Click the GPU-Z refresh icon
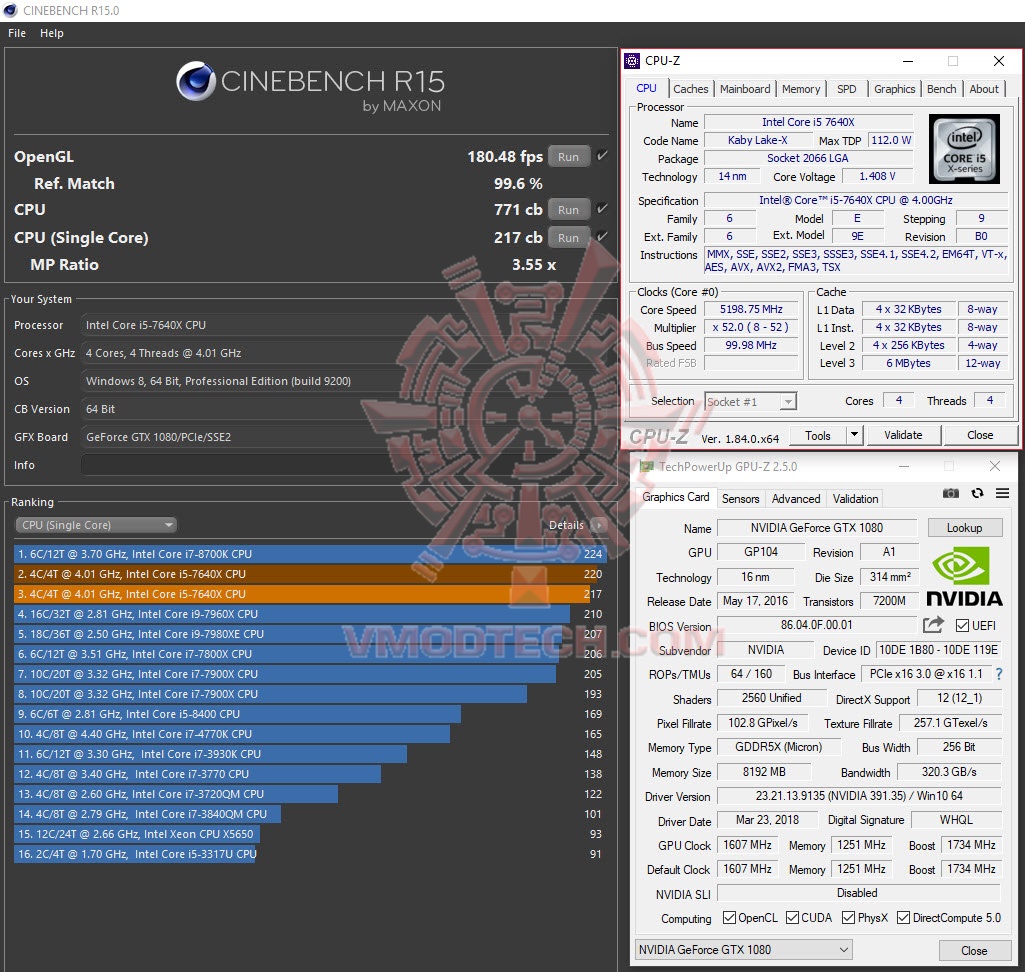Screen dimensions: 1025x972 [x=977, y=494]
